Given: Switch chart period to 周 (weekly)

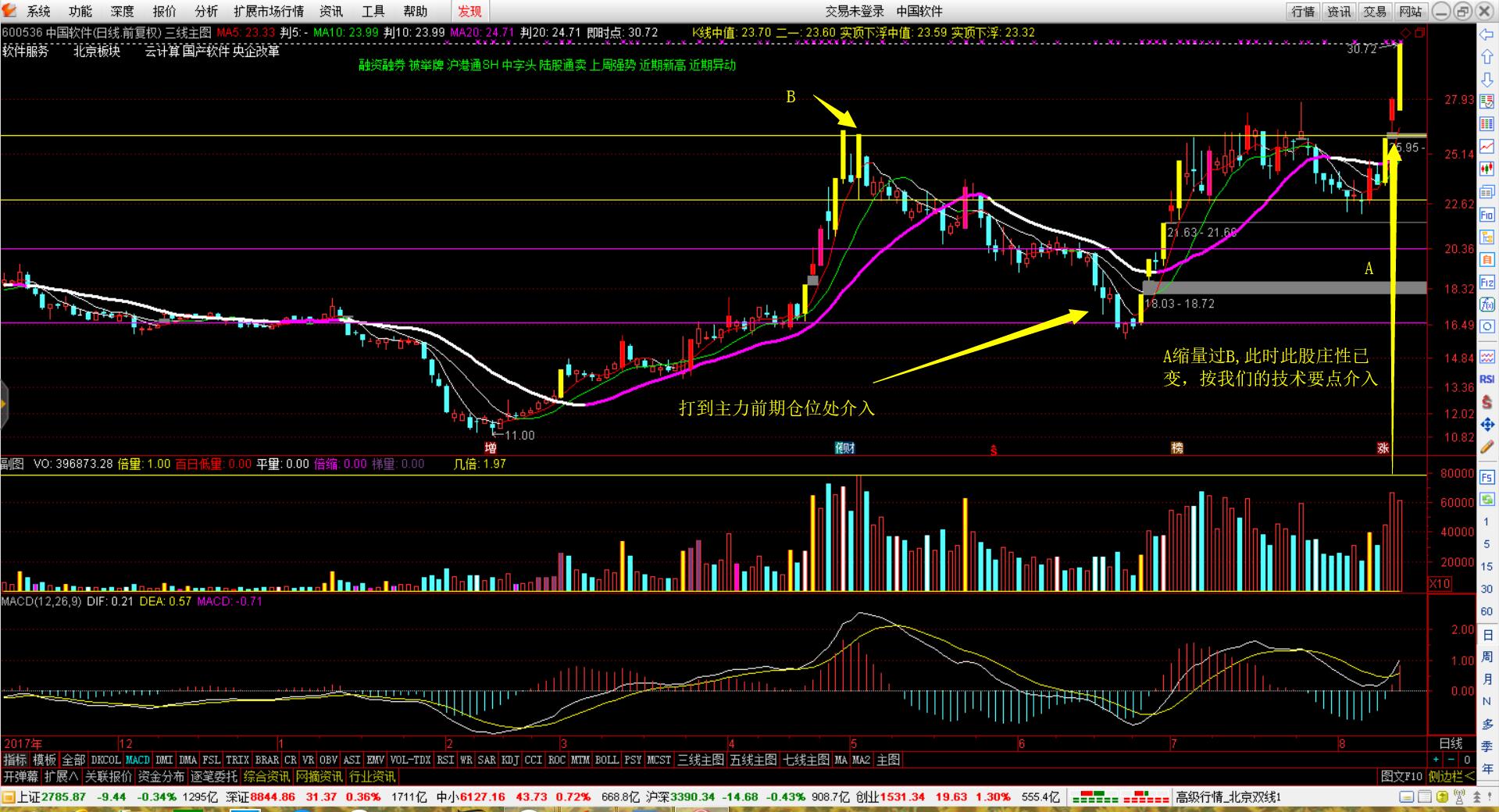Looking at the screenshot, I should (x=1487, y=657).
